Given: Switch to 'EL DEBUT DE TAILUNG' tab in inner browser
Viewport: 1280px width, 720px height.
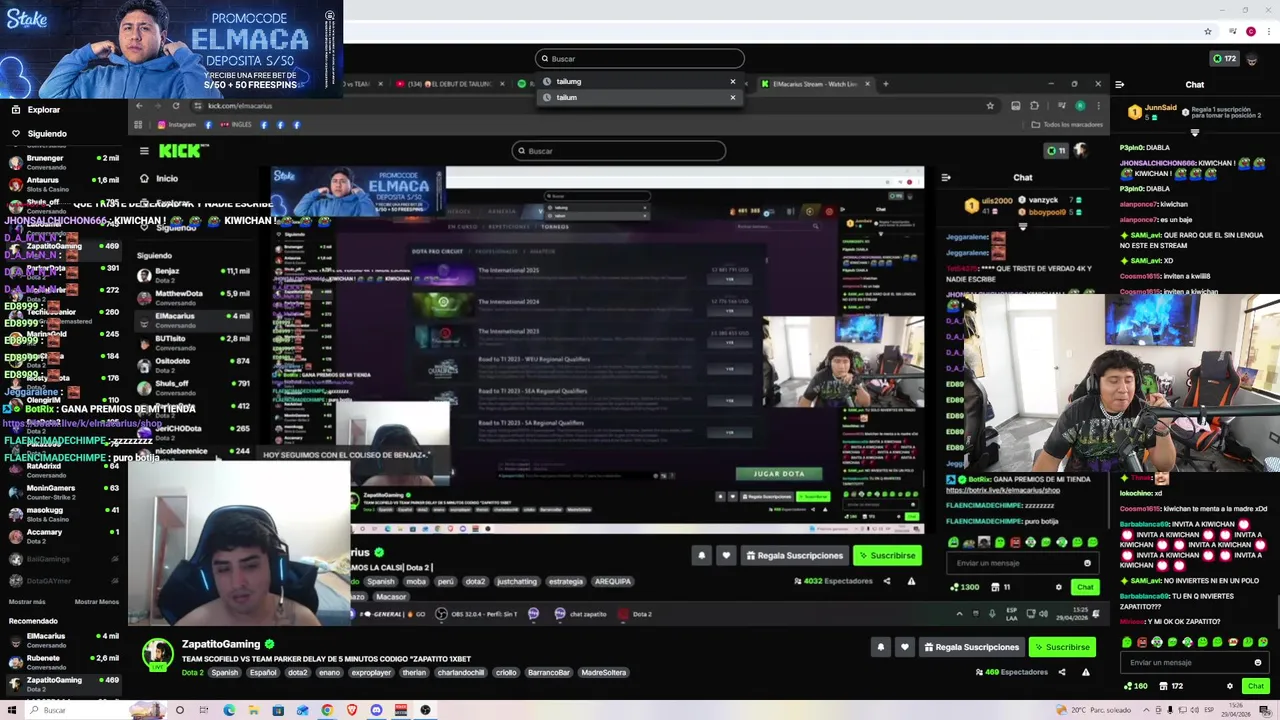Looking at the screenshot, I should pyautogui.click(x=450, y=84).
